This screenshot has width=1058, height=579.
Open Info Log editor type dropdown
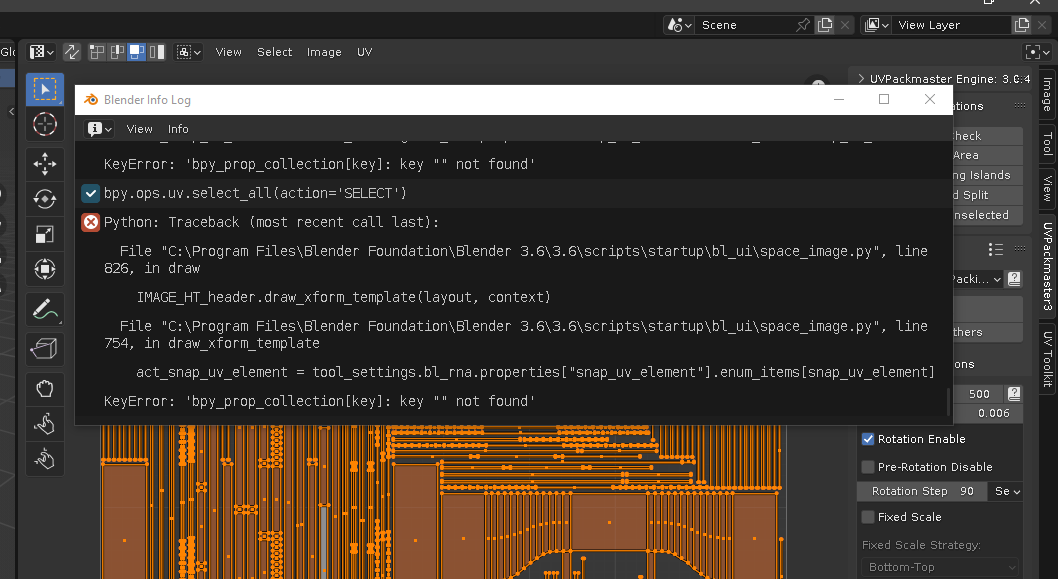click(99, 129)
